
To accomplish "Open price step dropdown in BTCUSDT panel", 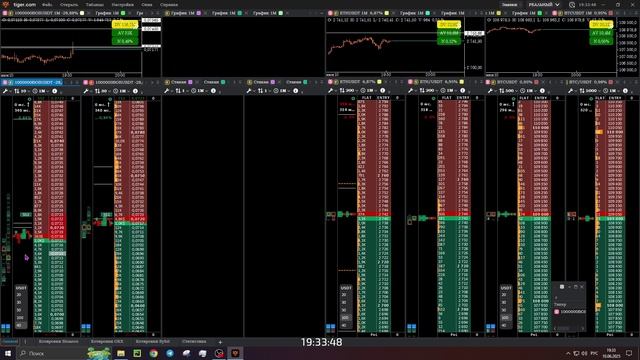I will click(508, 91).
